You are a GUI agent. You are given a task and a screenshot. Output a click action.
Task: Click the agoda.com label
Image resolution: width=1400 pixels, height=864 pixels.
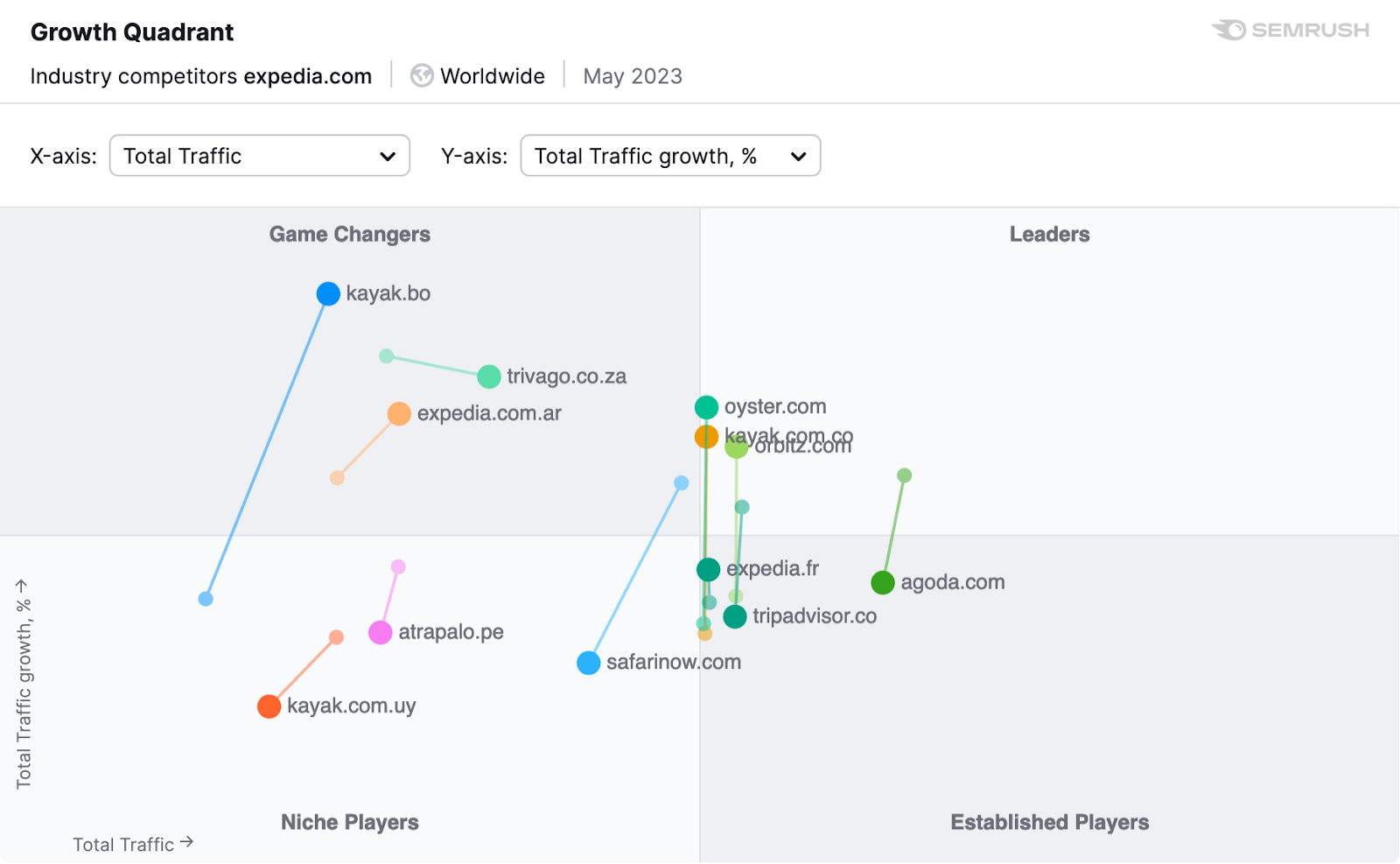point(953,582)
